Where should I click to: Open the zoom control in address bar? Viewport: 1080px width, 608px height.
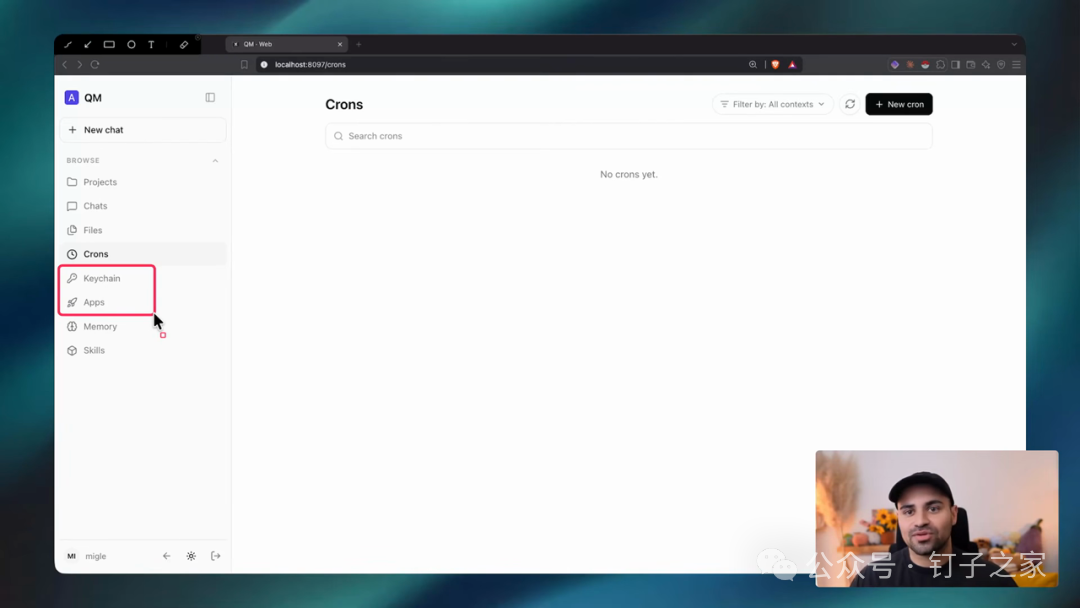[x=753, y=65]
